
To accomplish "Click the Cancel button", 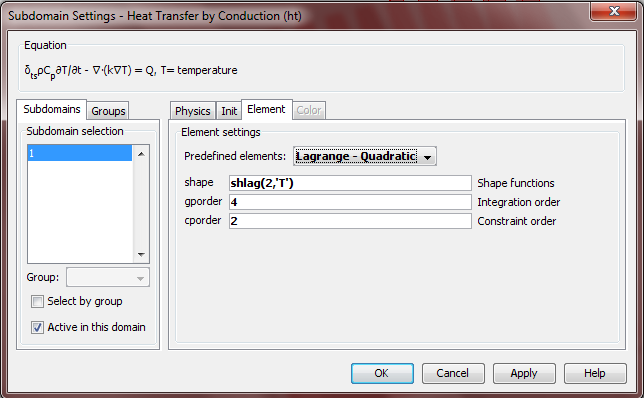I will [x=453, y=373].
